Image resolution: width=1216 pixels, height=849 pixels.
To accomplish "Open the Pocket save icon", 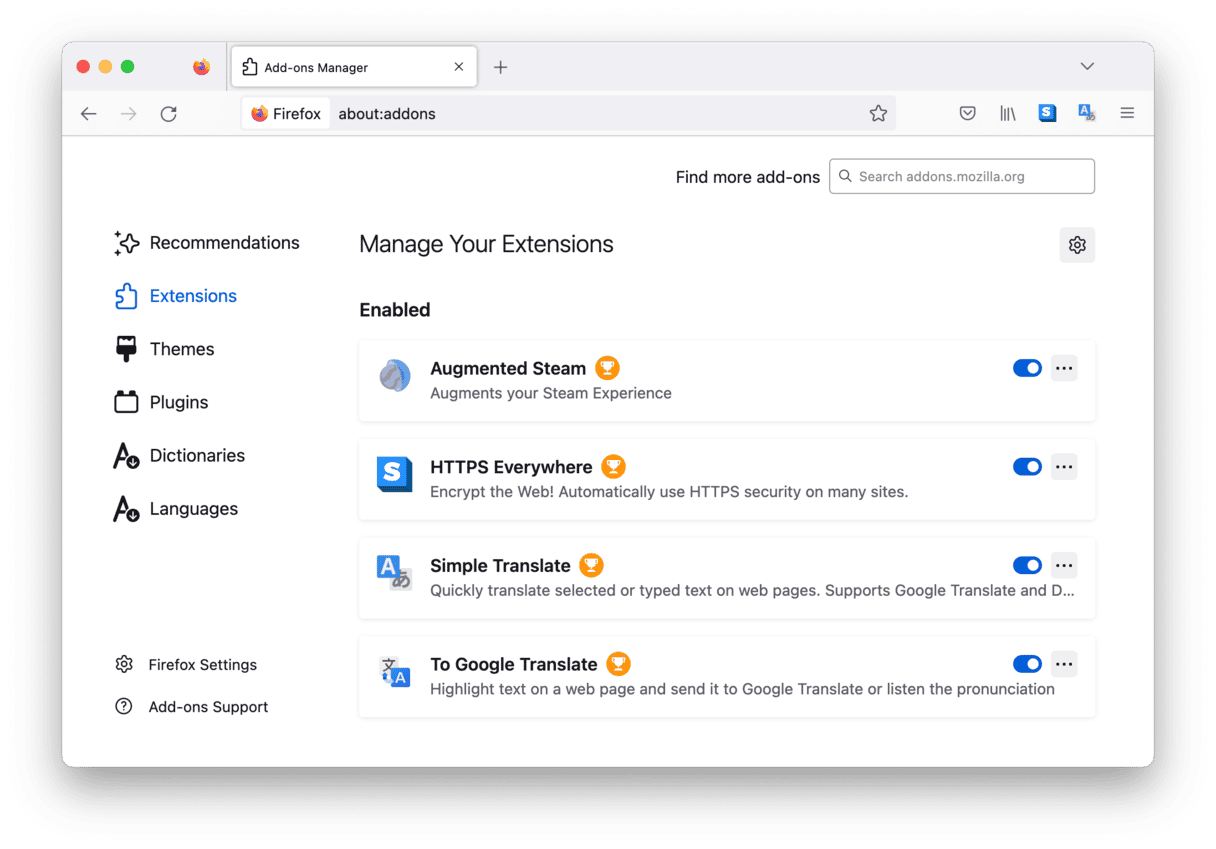I will coord(967,114).
